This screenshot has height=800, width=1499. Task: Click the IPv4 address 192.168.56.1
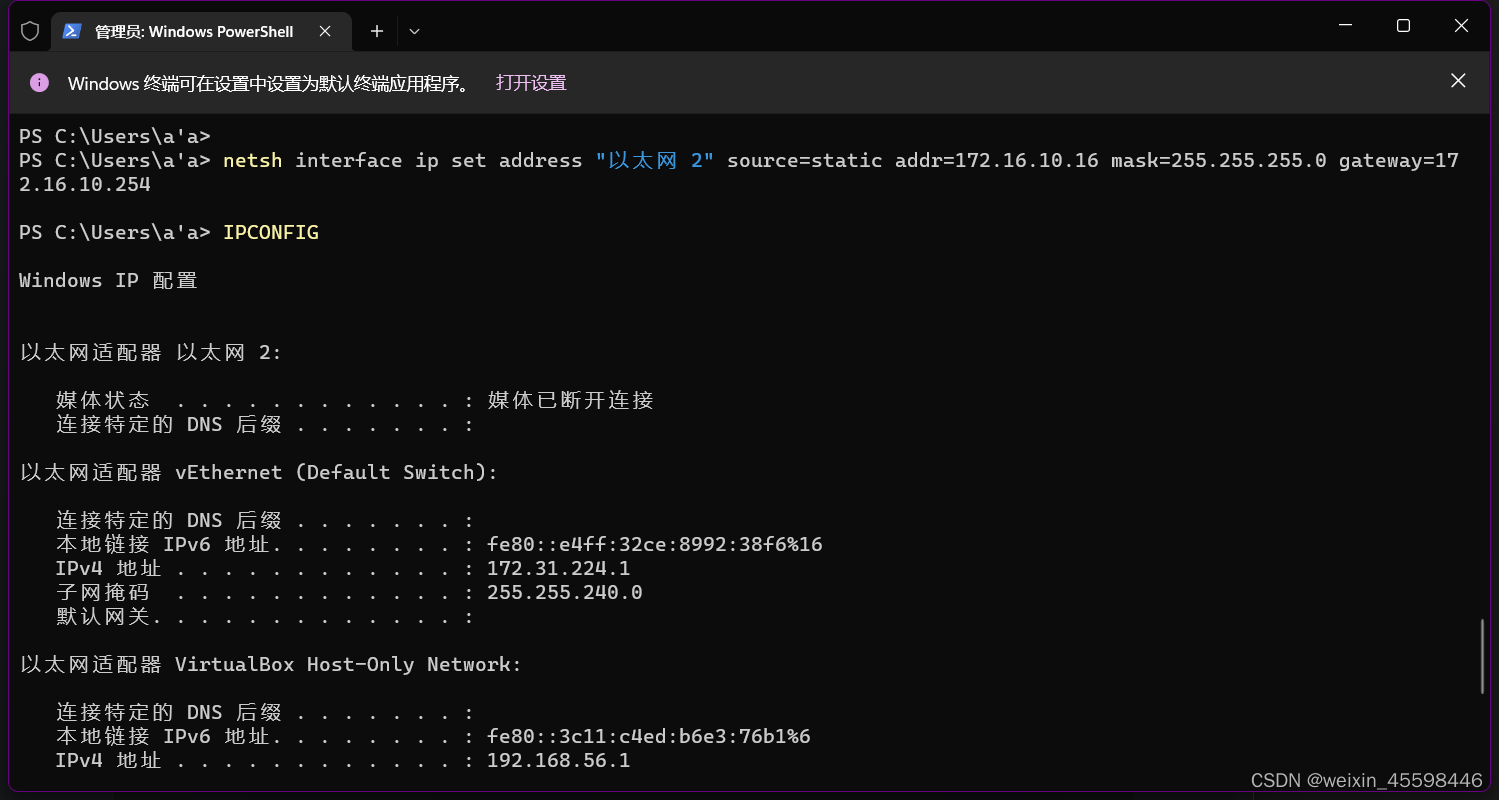pyautogui.click(x=559, y=760)
